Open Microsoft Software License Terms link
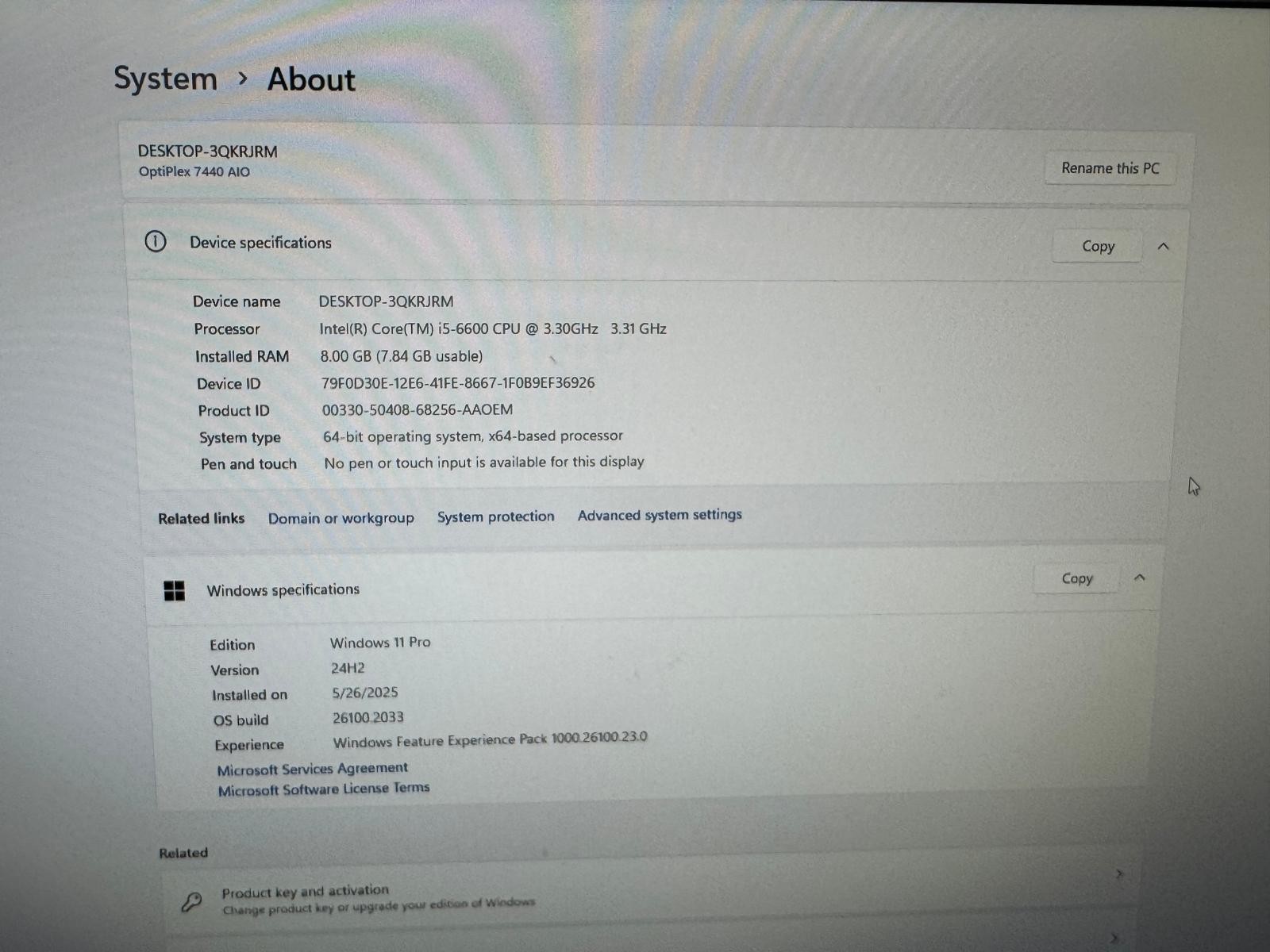This screenshot has width=1270, height=952. click(x=324, y=789)
